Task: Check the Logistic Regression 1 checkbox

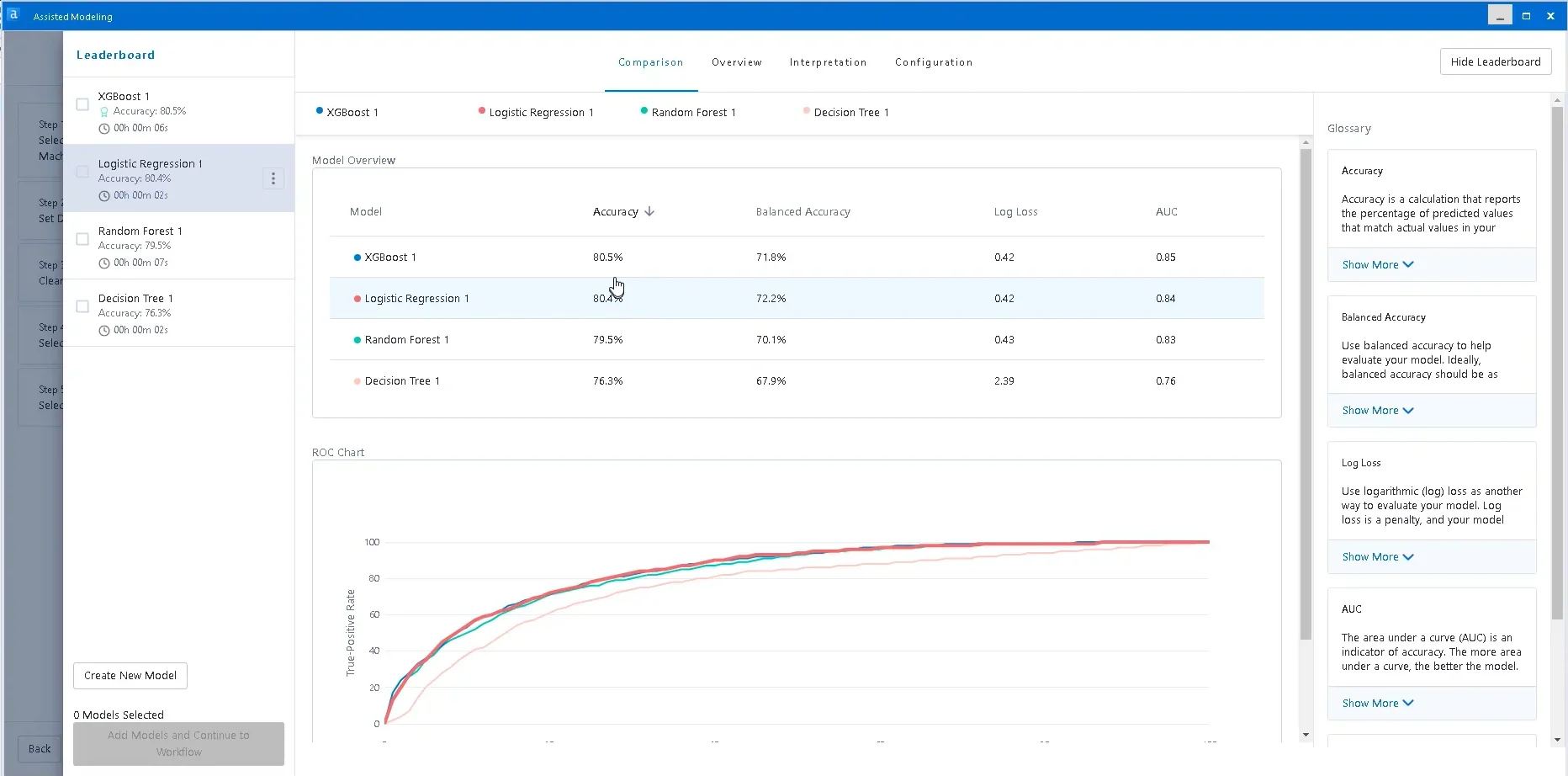Action: click(82, 172)
